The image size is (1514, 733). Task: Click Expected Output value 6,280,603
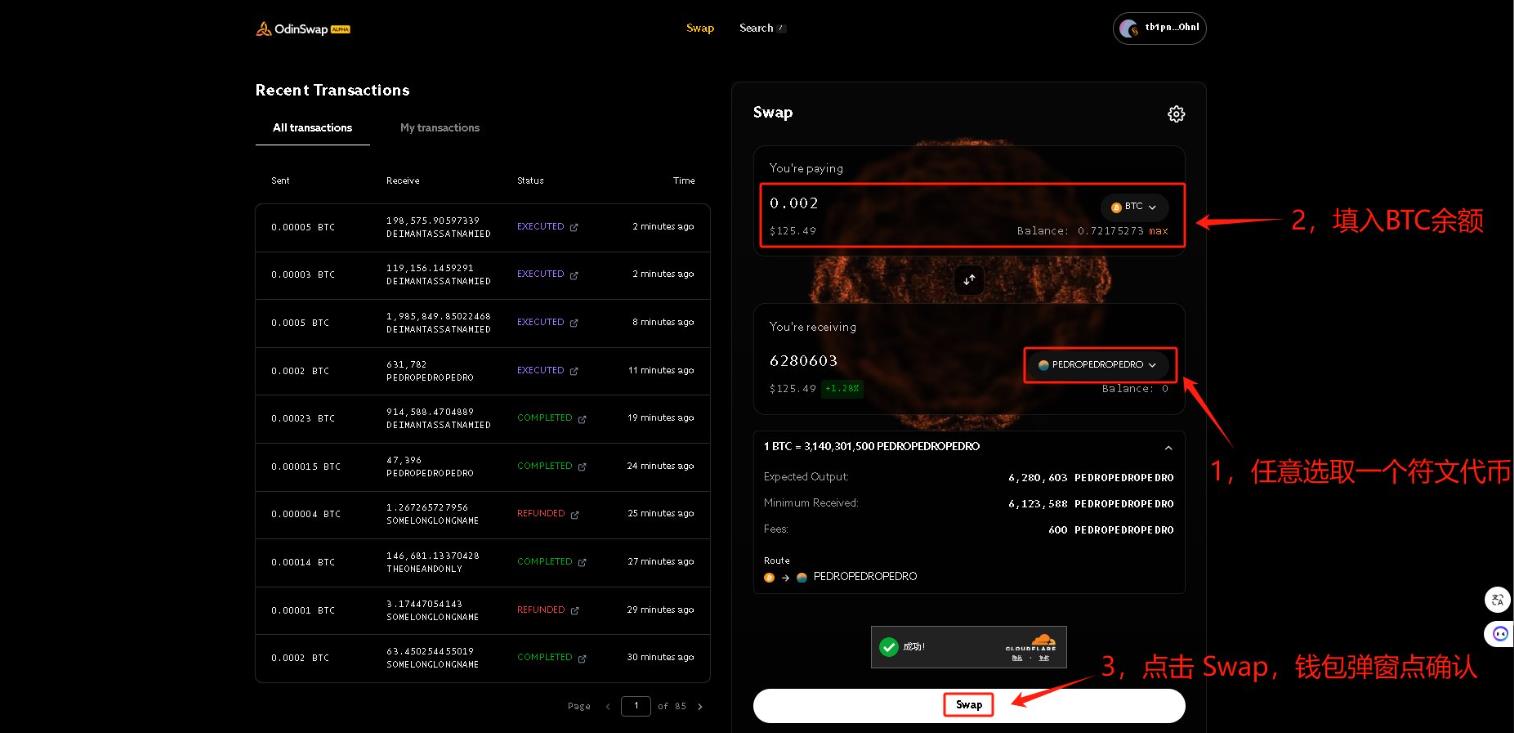click(1091, 478)
